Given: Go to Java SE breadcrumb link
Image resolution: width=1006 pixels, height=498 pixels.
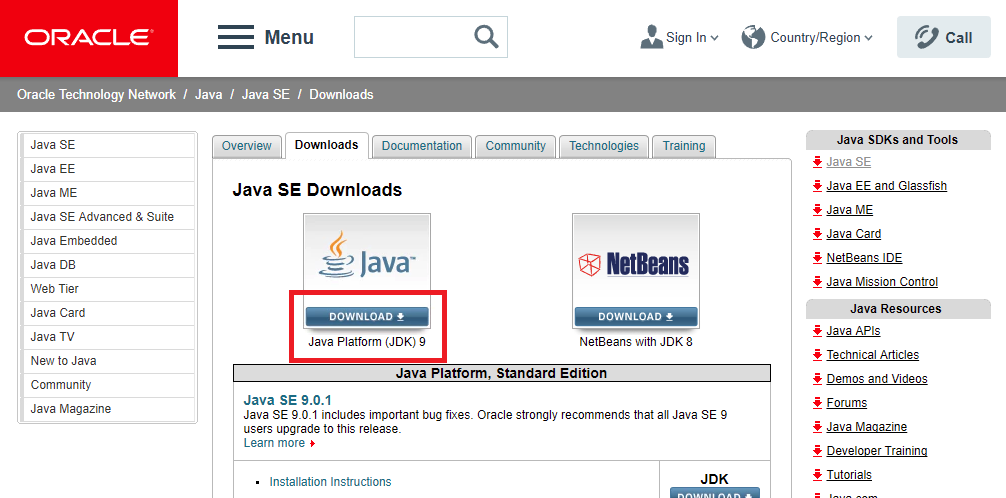Looking at the screenshot, I should pos(266,94).
